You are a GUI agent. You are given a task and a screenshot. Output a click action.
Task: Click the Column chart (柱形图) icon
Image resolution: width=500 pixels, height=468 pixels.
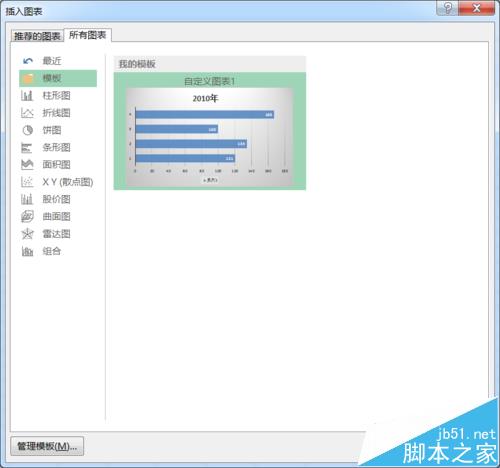[x=27, y=96]
